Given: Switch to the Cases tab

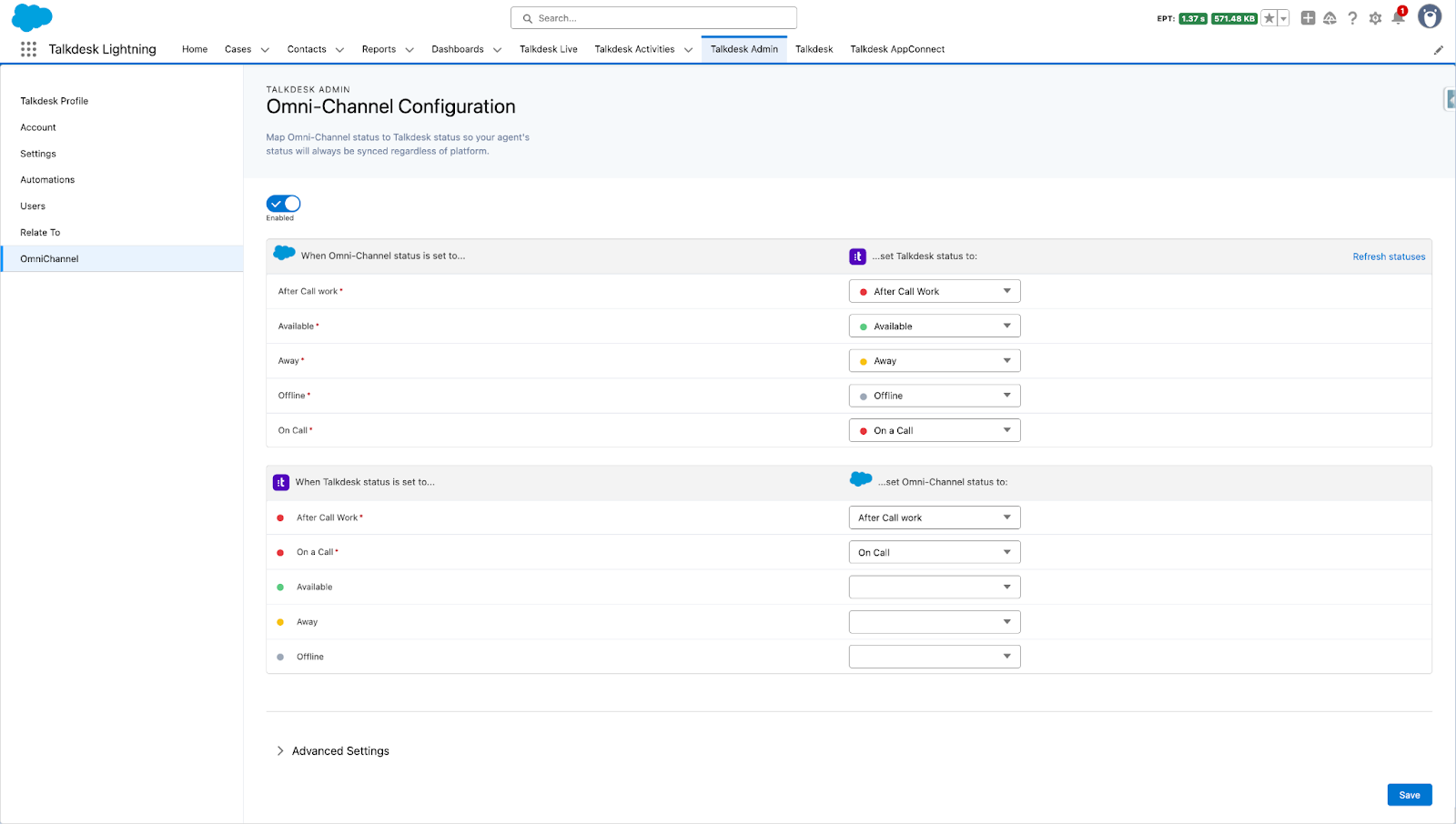Looking at the screenshot, I should click(x=238, y=49).
